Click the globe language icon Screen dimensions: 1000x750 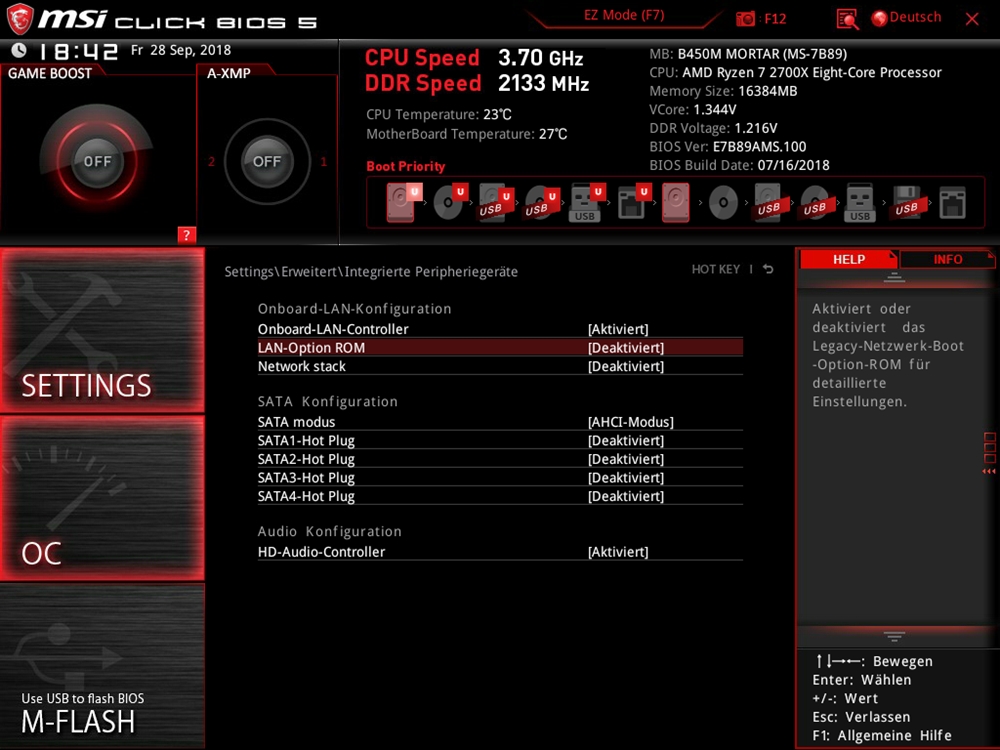click(x=879, y=18)
